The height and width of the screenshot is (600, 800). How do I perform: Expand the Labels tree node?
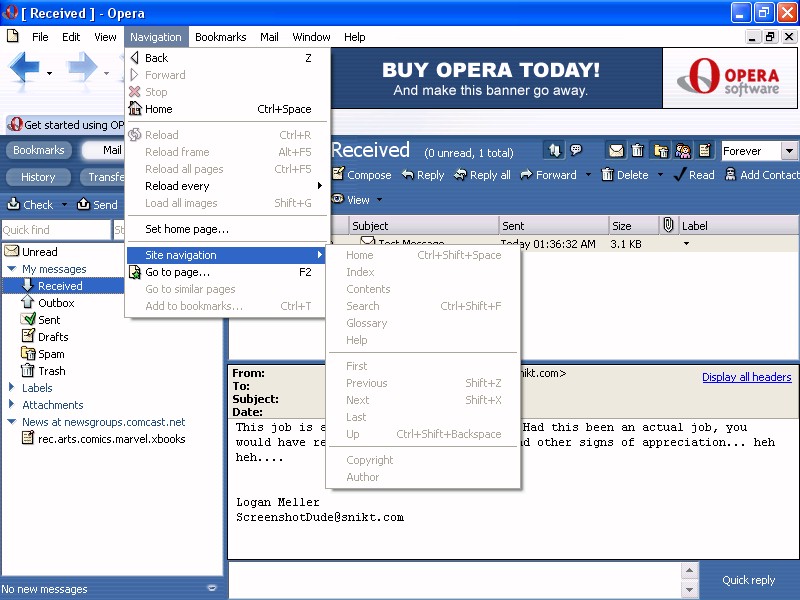11,388
